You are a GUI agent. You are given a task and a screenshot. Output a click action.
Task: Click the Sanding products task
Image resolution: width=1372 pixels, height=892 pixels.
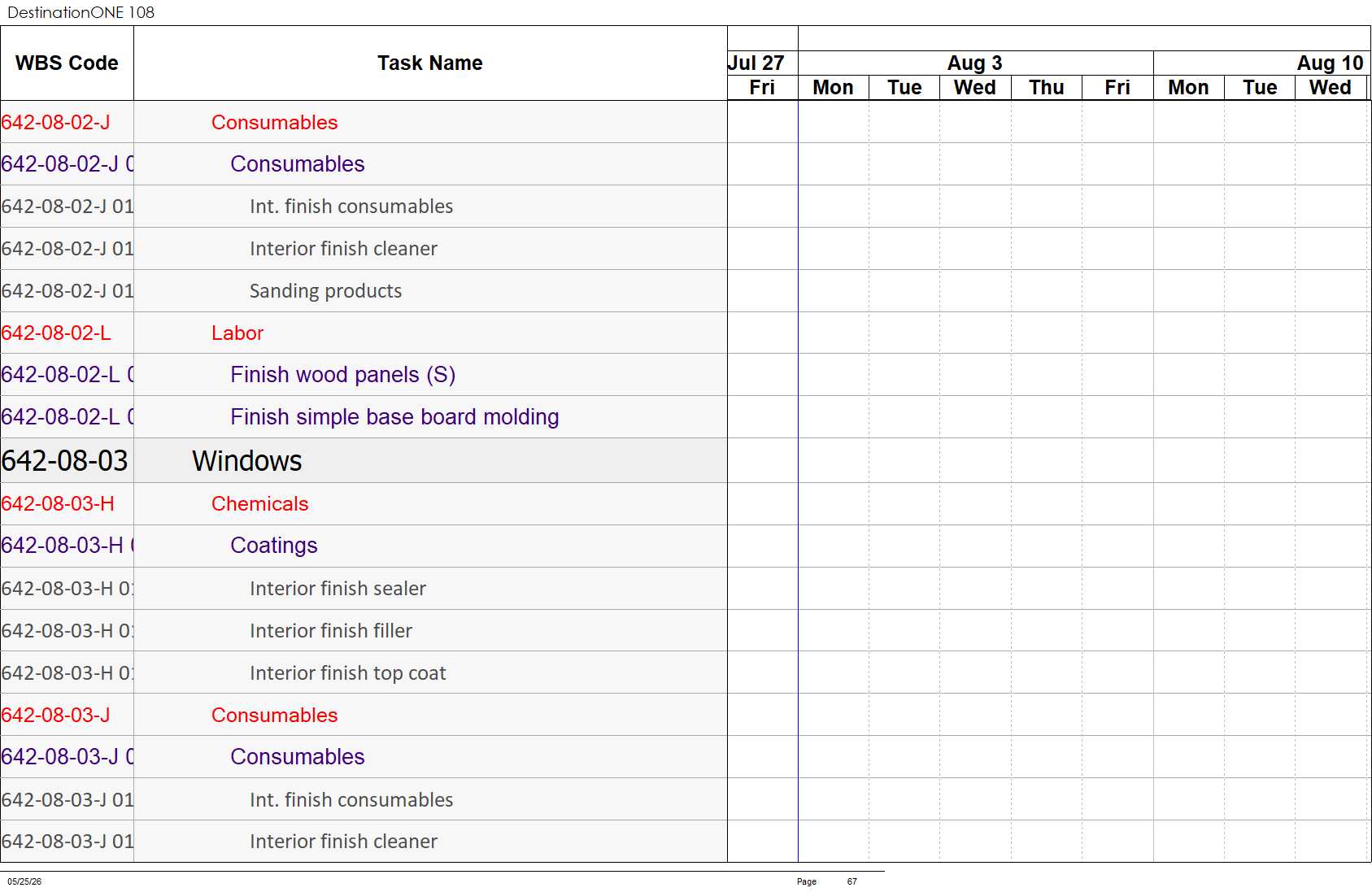pos(325,291)
